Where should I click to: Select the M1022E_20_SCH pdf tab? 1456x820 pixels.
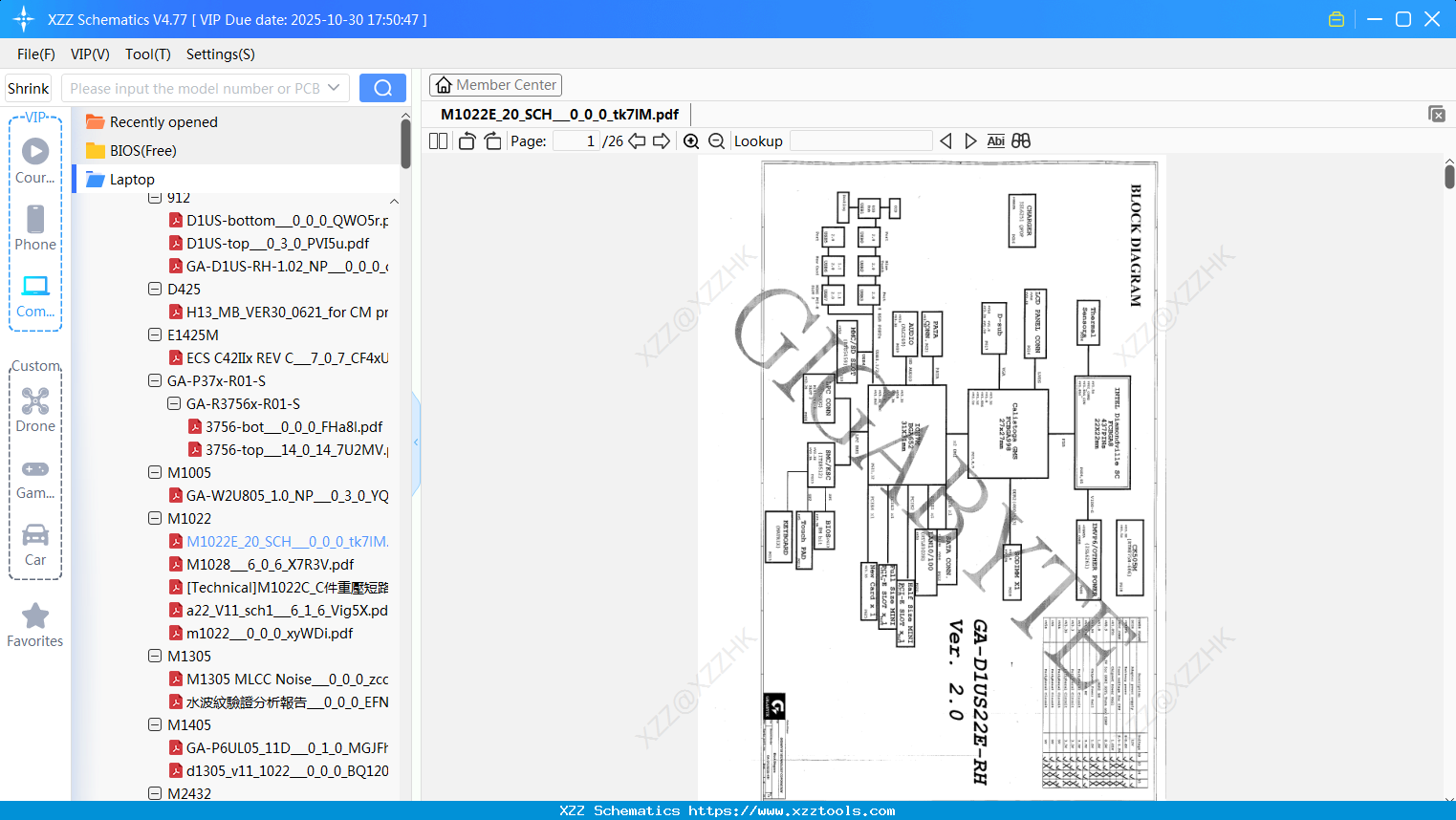tap(559, 115)
